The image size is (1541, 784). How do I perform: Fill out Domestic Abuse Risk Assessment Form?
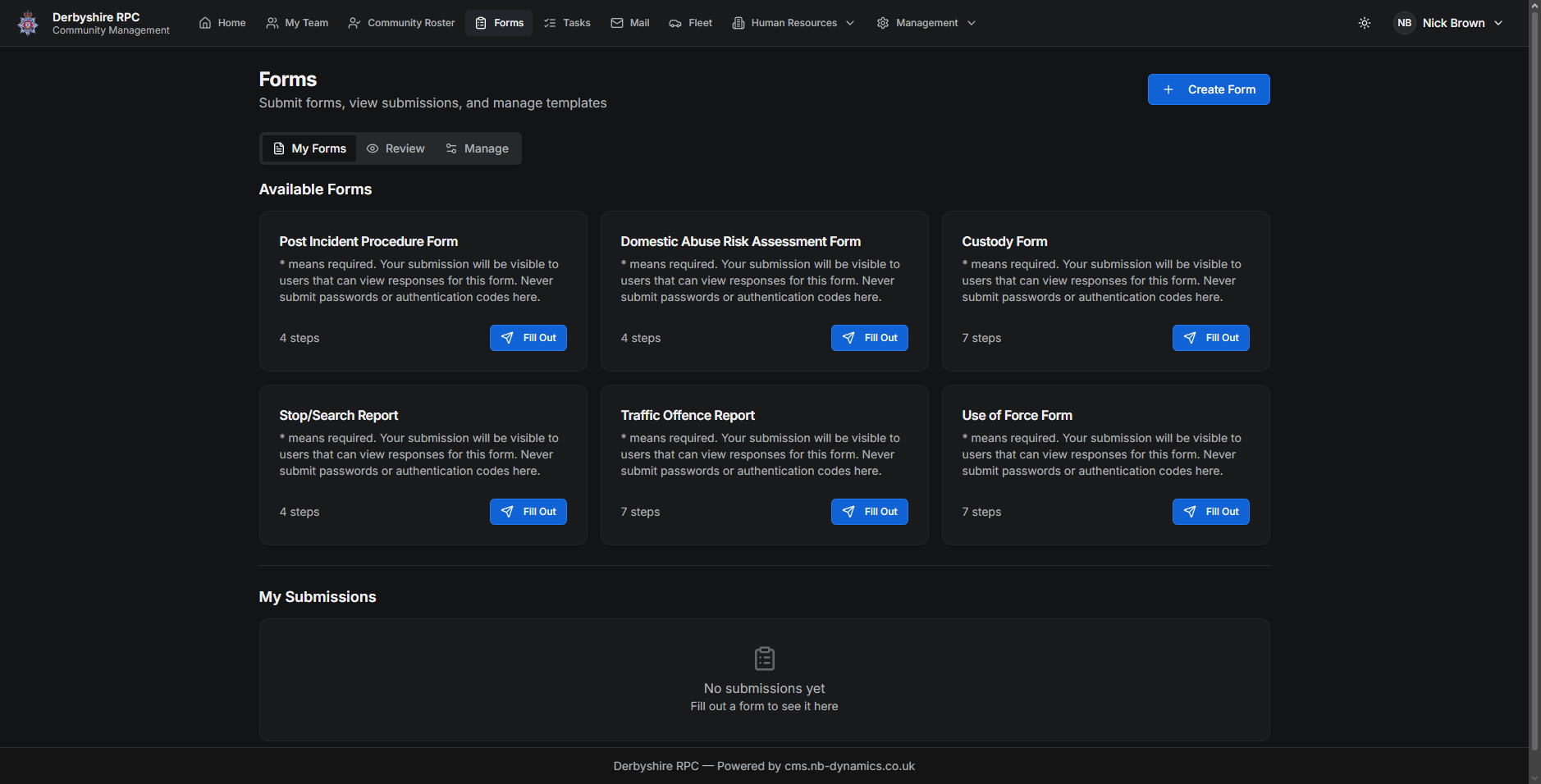click(x=870, y=338)
